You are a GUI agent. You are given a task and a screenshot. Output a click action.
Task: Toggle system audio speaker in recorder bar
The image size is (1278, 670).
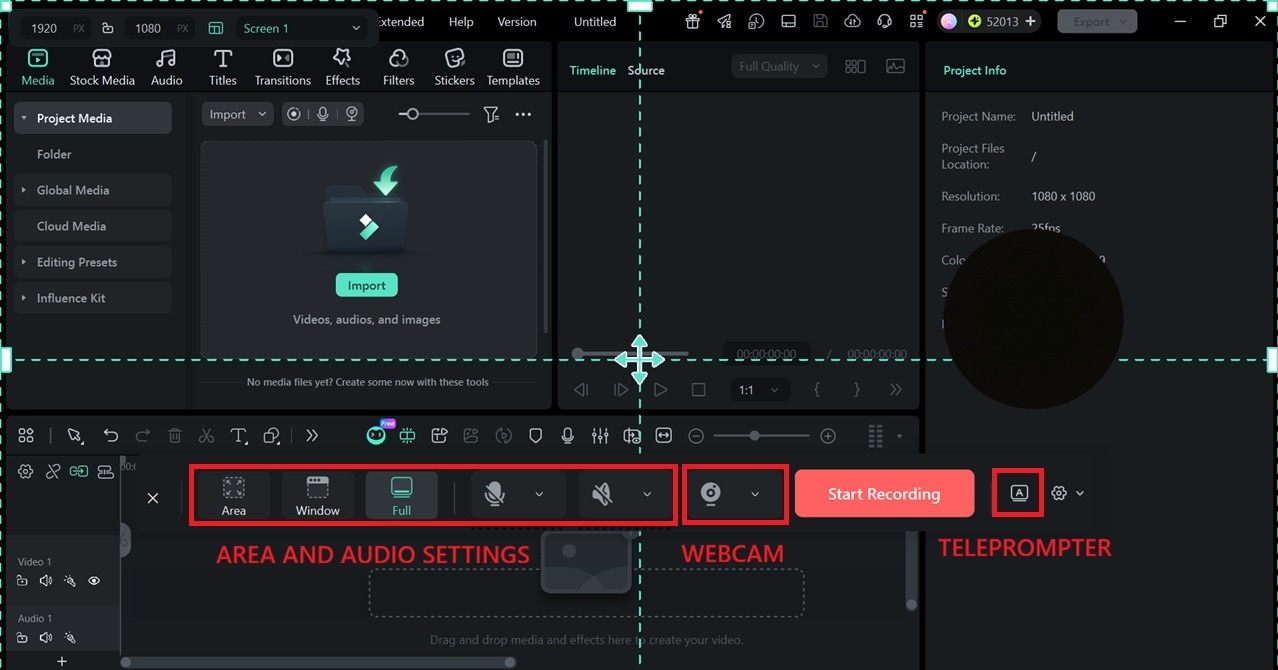pos(602,494)
